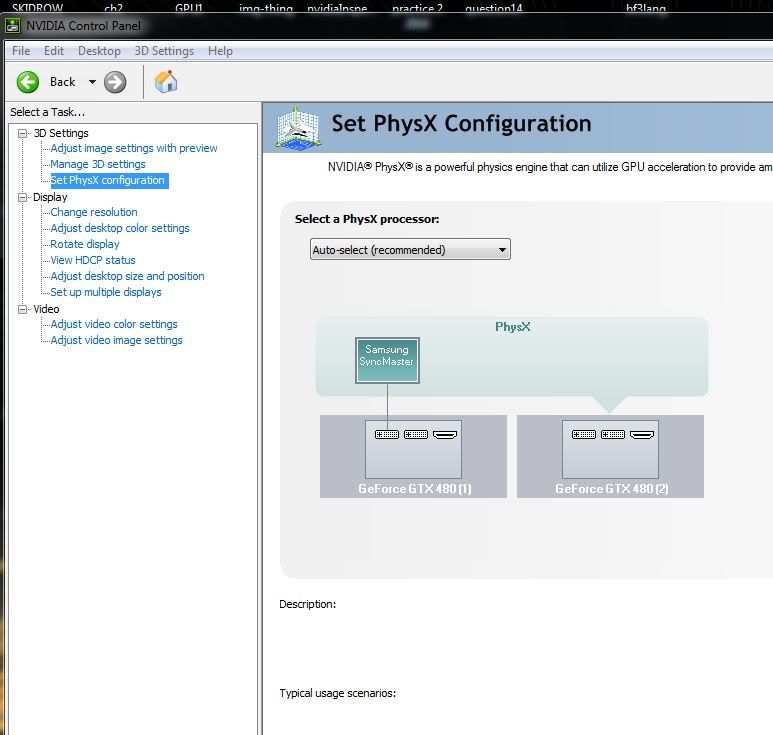Click the 'Description:' label
The height and width of the screenshot is (735, 773).
pos(308,604)
